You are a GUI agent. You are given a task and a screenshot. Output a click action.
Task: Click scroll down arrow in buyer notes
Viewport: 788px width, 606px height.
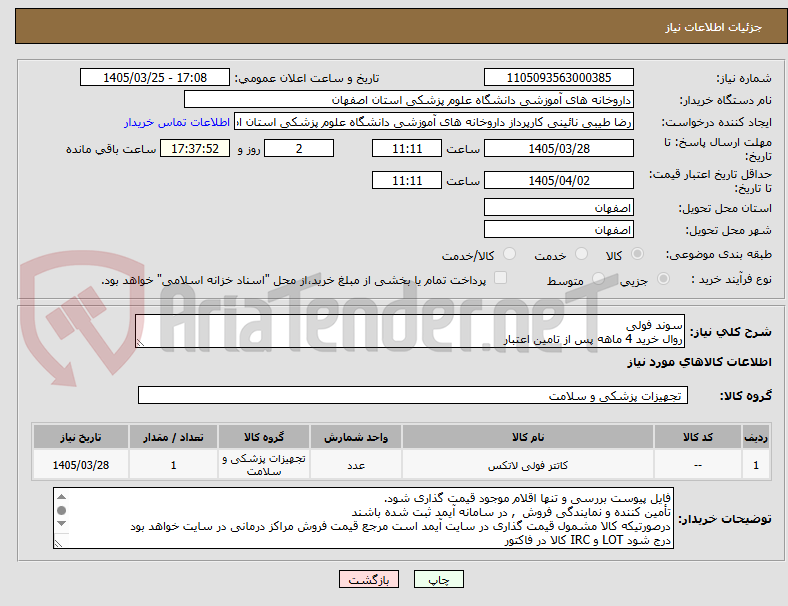pyautogui.click(x=61, y=524)
